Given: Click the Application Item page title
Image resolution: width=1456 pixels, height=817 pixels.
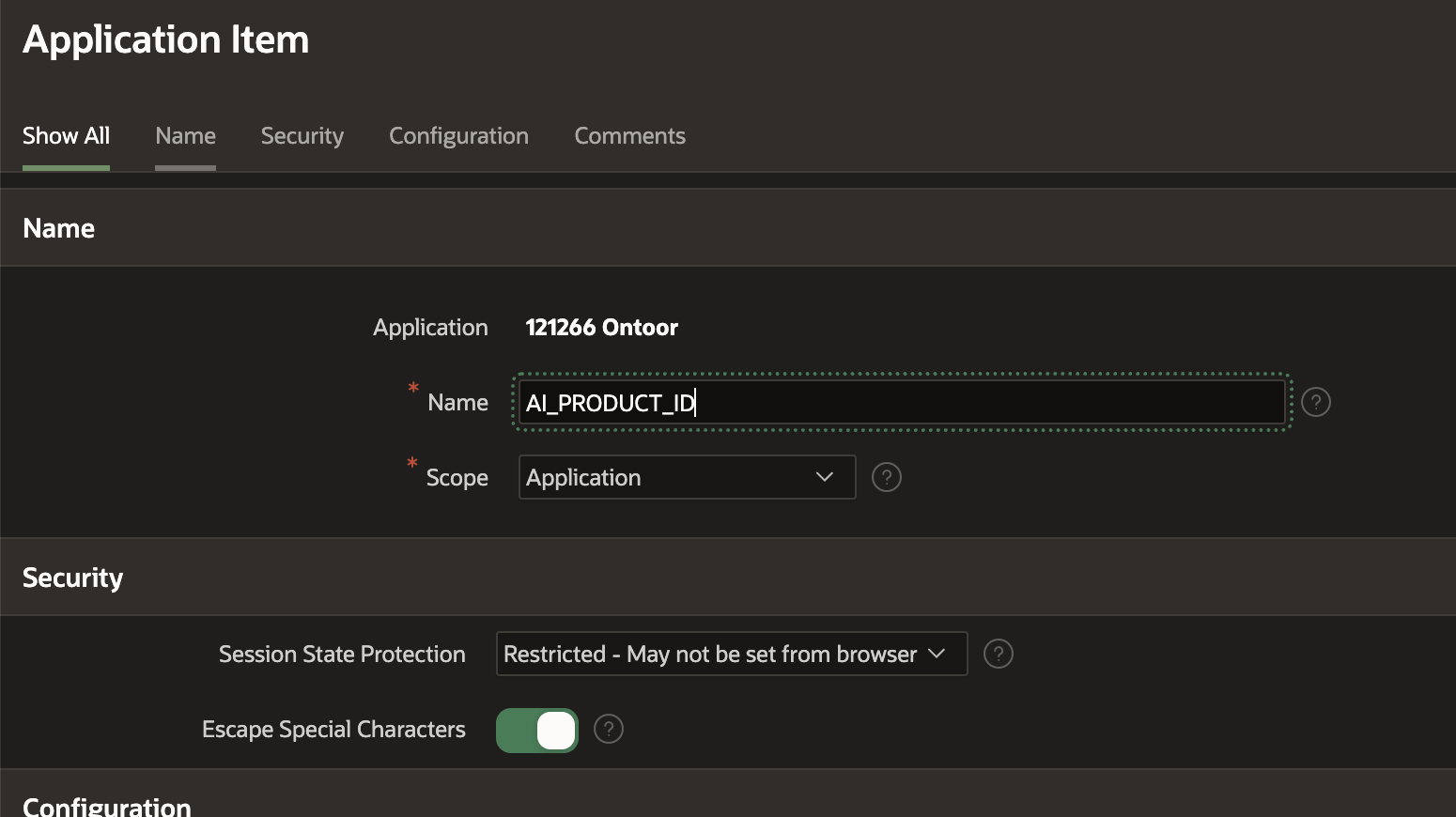Looking at the screenshot, I should pyautogui.click(x=165, y=39).
